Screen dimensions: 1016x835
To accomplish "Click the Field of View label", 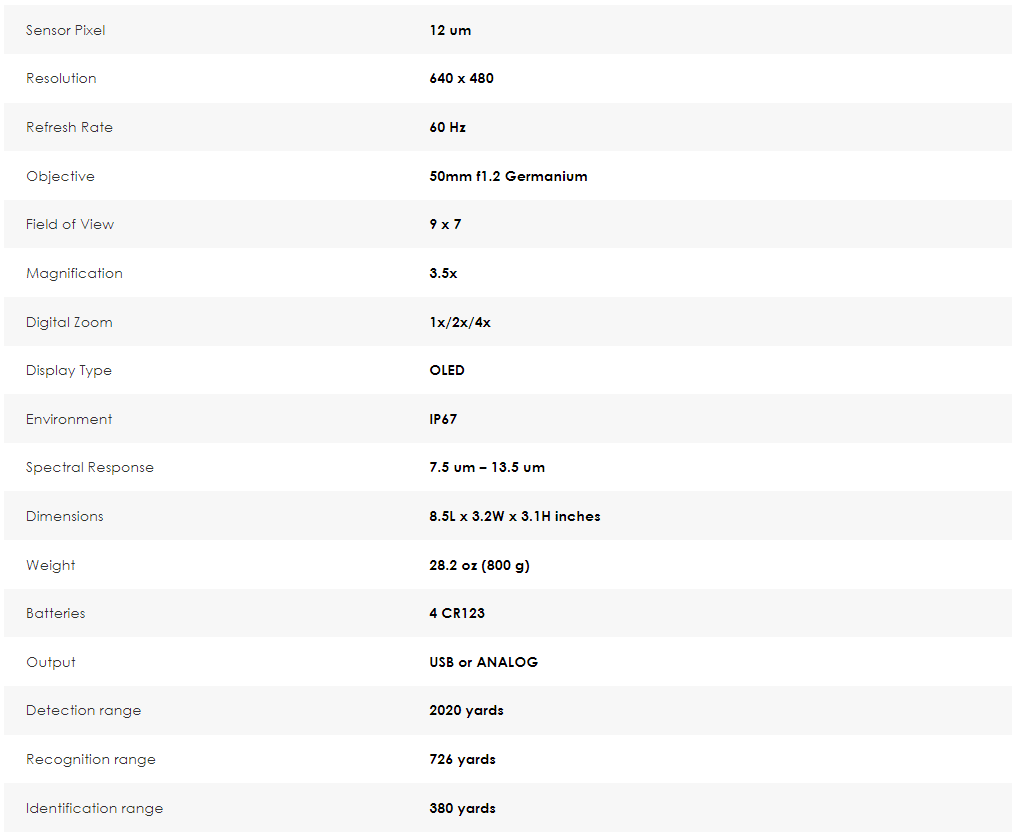I will coord(70,224).
